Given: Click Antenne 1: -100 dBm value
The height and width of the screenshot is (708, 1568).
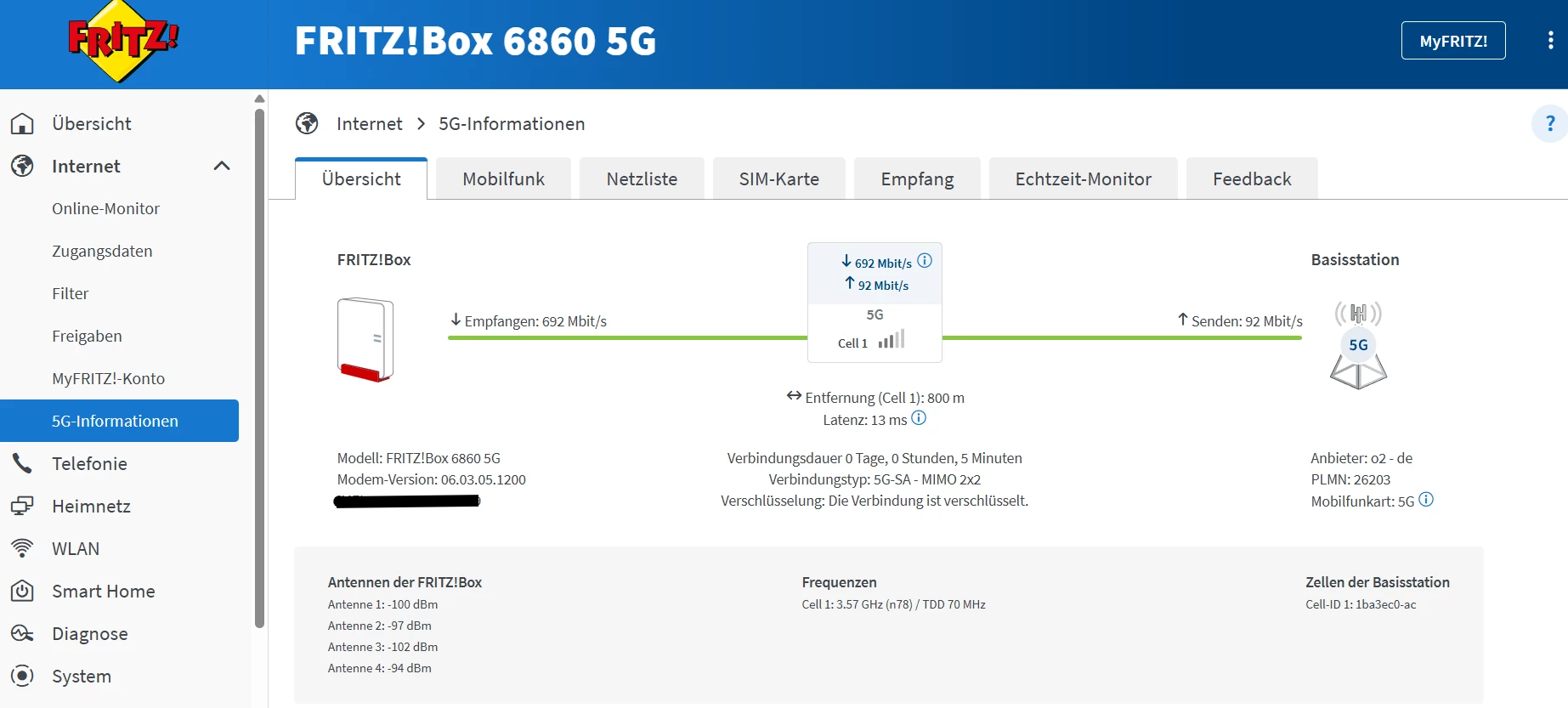Looking at the screenshot, I should click(x=382, y=604).
